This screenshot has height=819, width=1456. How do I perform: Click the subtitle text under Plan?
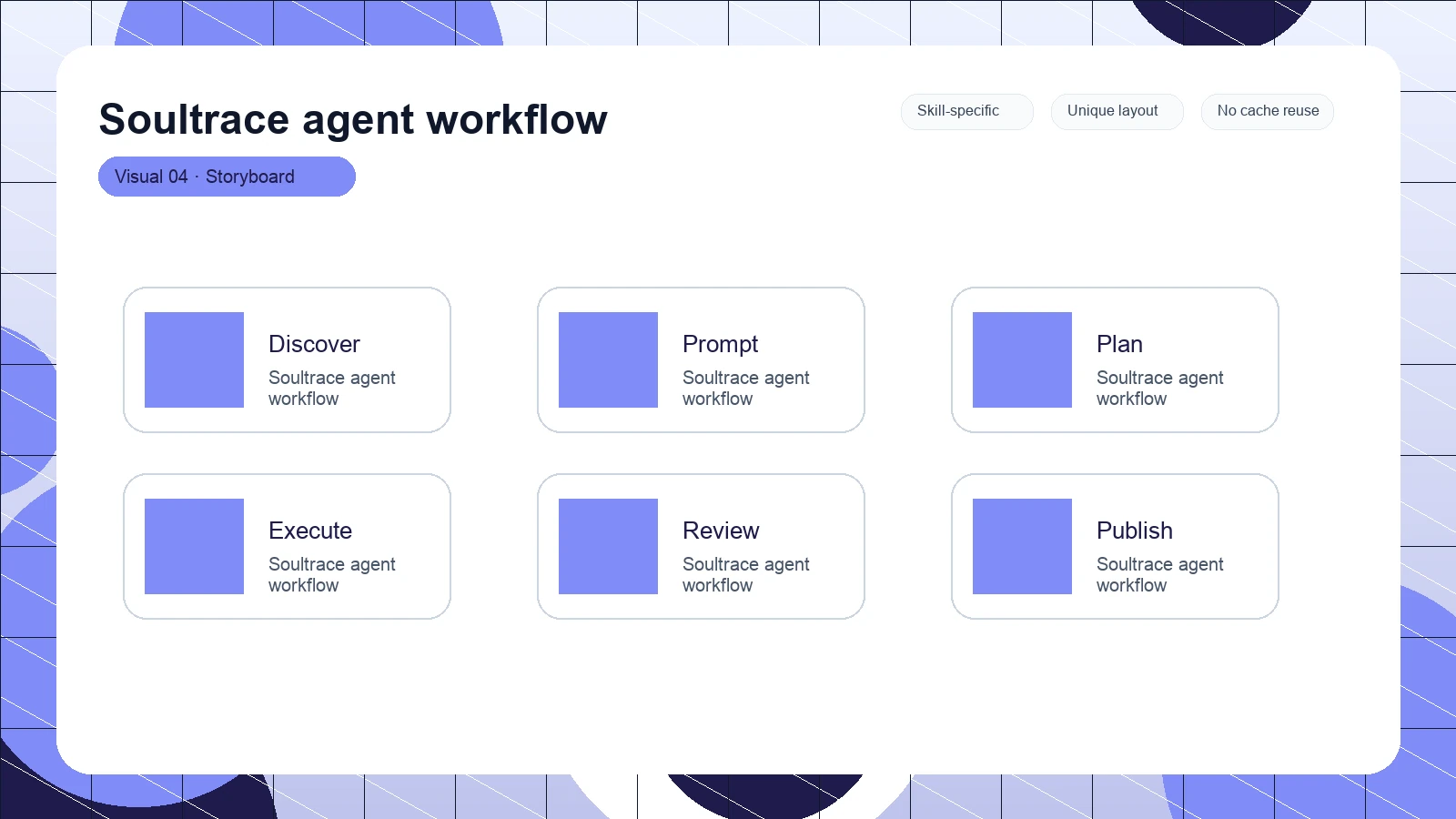pos(1160,388)
